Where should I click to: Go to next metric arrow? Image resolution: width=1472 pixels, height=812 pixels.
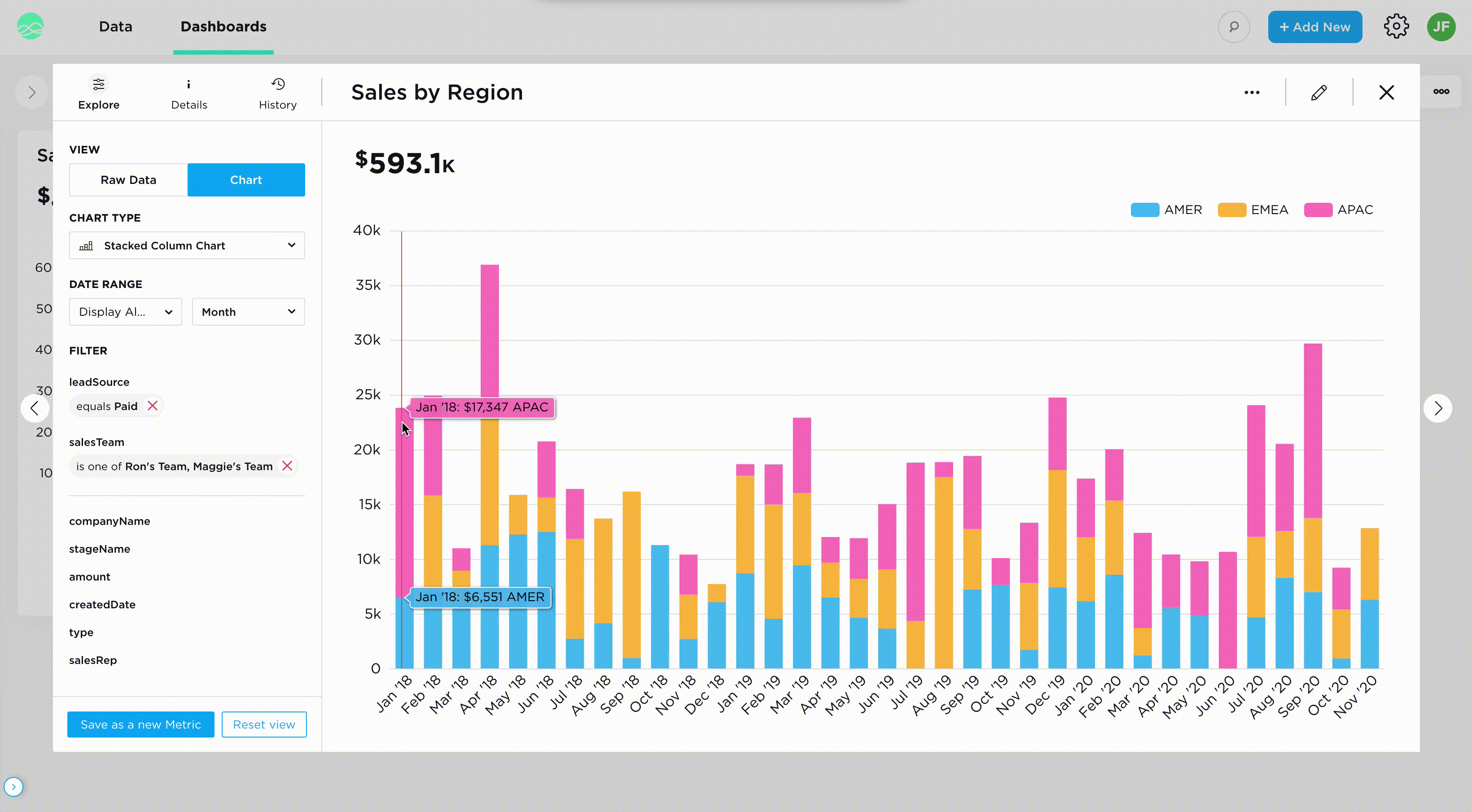pyautogui.click(x=1438, y=408)
